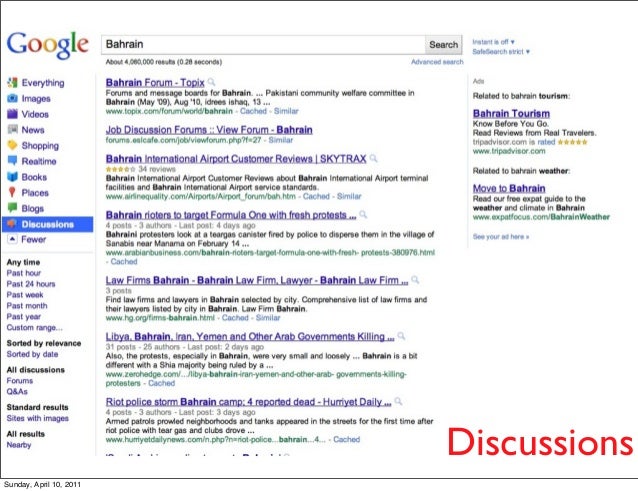Select News in the sidebar menu
638x491 pixels.
[x=33, y=130]
